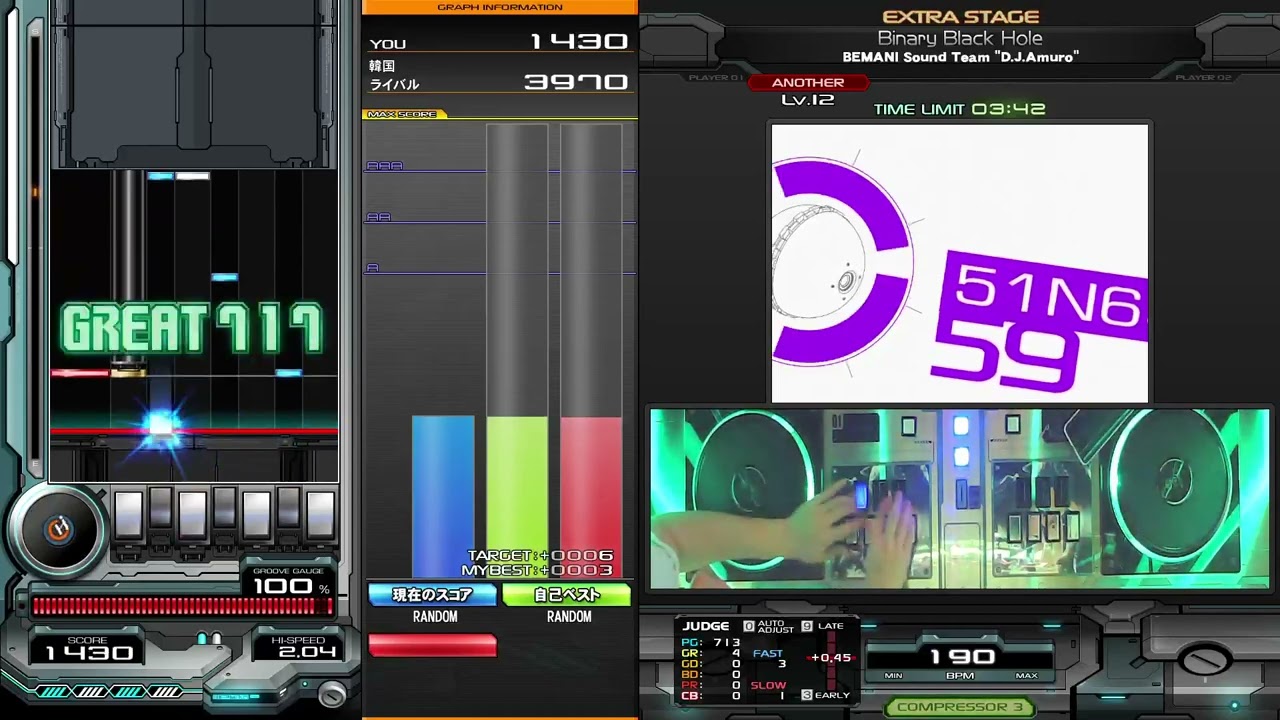Click the HI-SPEED 2.04 readout
This screenshot has height=720, width=1280.
tap(299, 647)
